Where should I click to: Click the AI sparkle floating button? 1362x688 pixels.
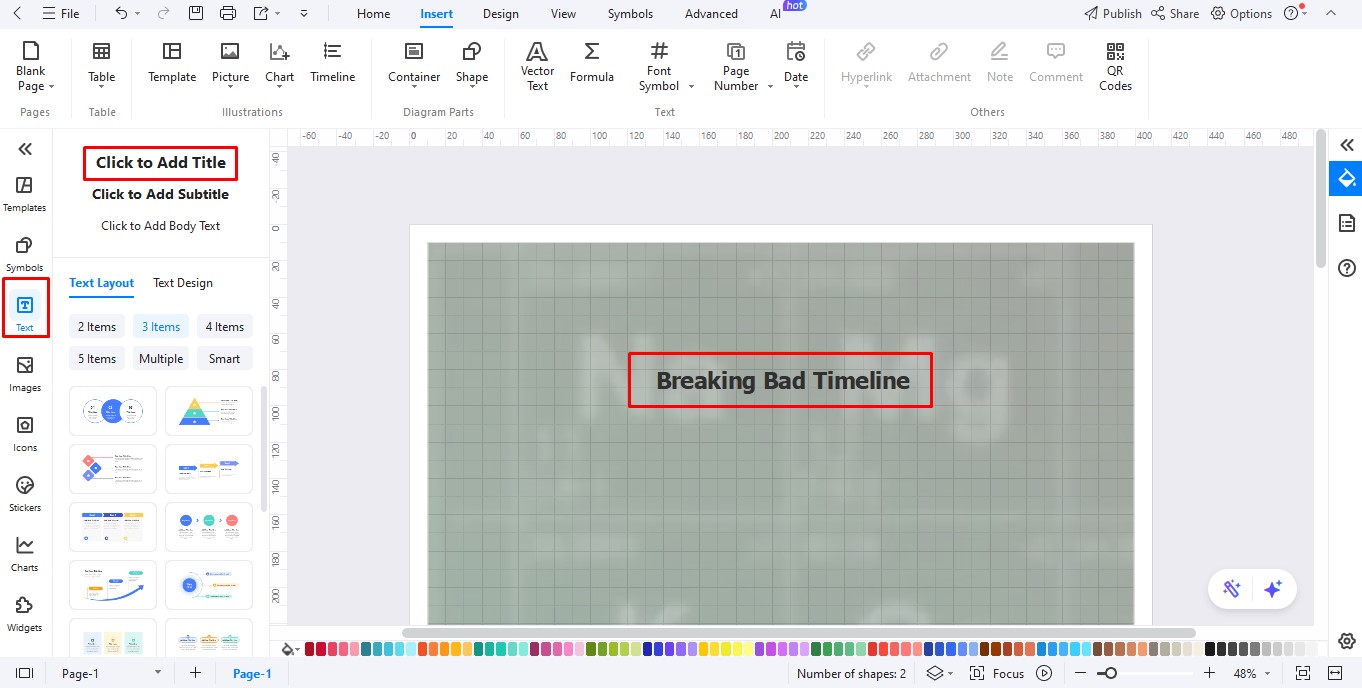(1273, 589)
